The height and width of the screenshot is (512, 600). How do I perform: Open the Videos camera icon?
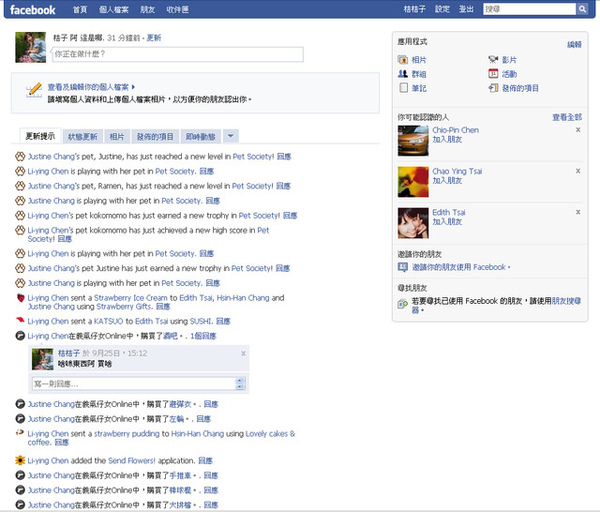(493, 59)
